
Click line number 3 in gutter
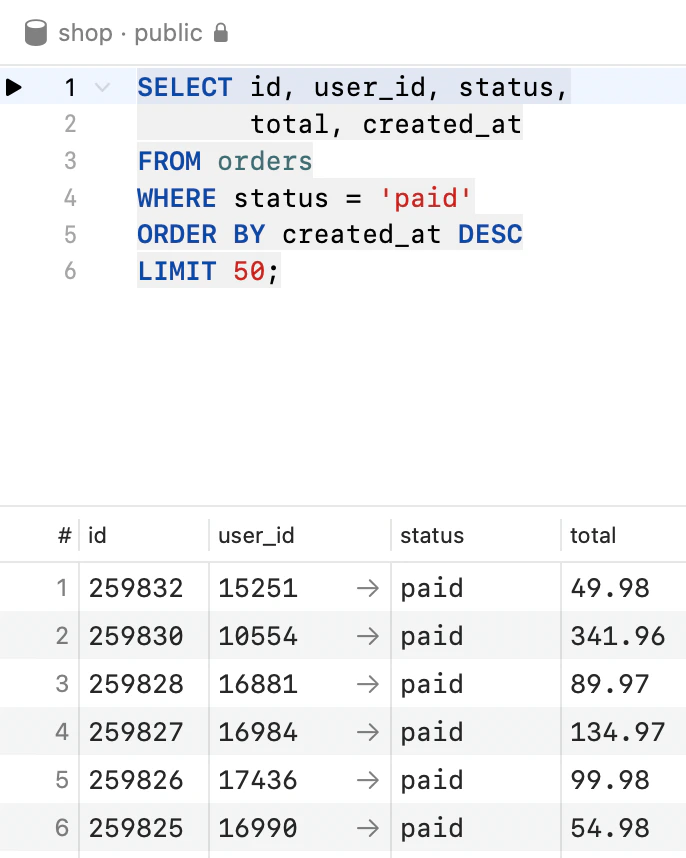pyautogui.click(x=70, y=161)
